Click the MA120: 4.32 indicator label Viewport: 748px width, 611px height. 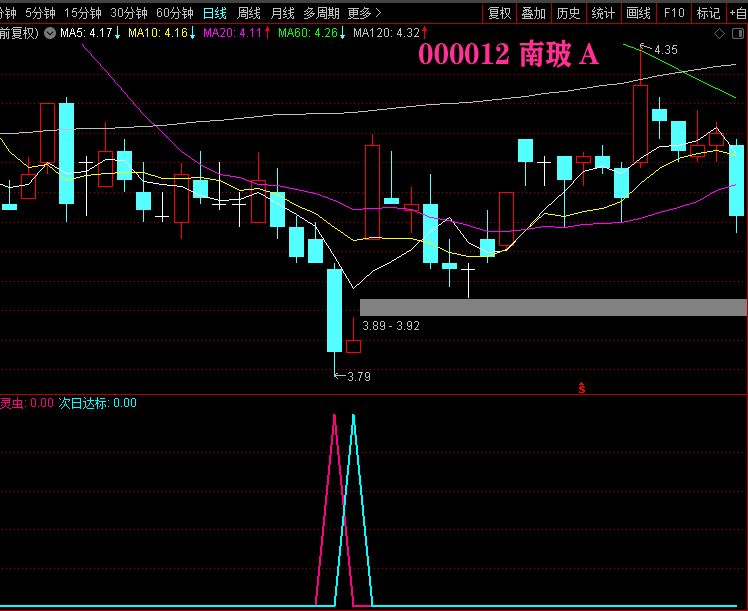pos(386,33)
